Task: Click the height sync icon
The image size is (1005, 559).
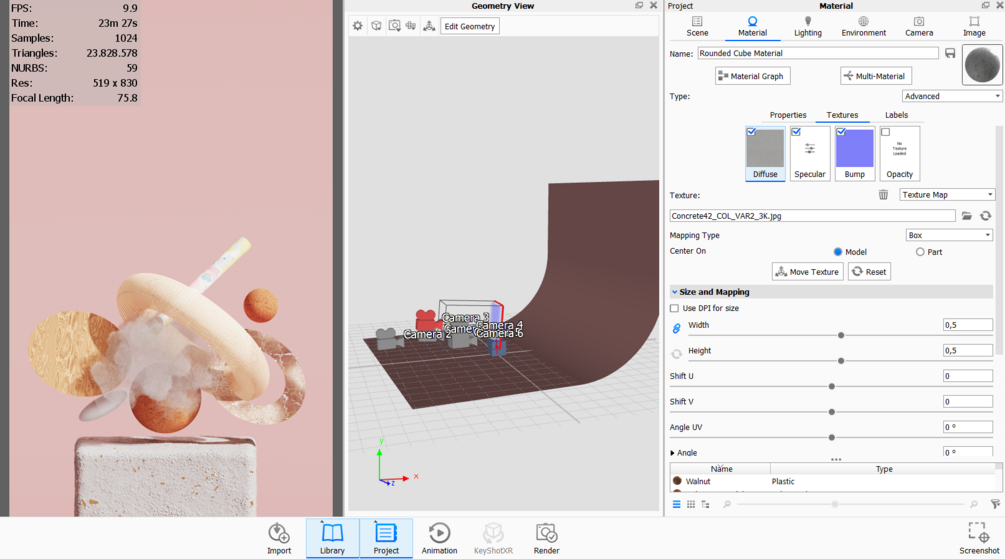Action: [676, 354]
